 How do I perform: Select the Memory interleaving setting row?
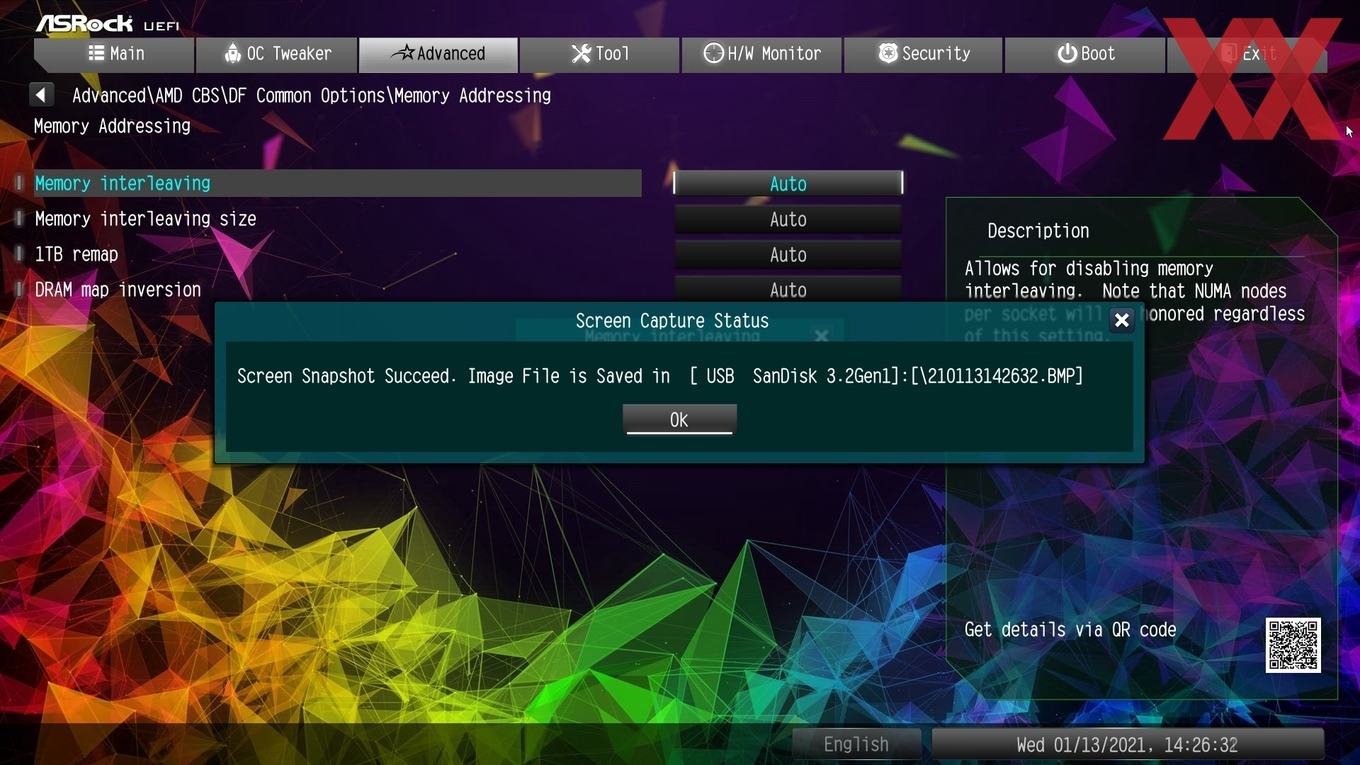click(x=337, y=183)
